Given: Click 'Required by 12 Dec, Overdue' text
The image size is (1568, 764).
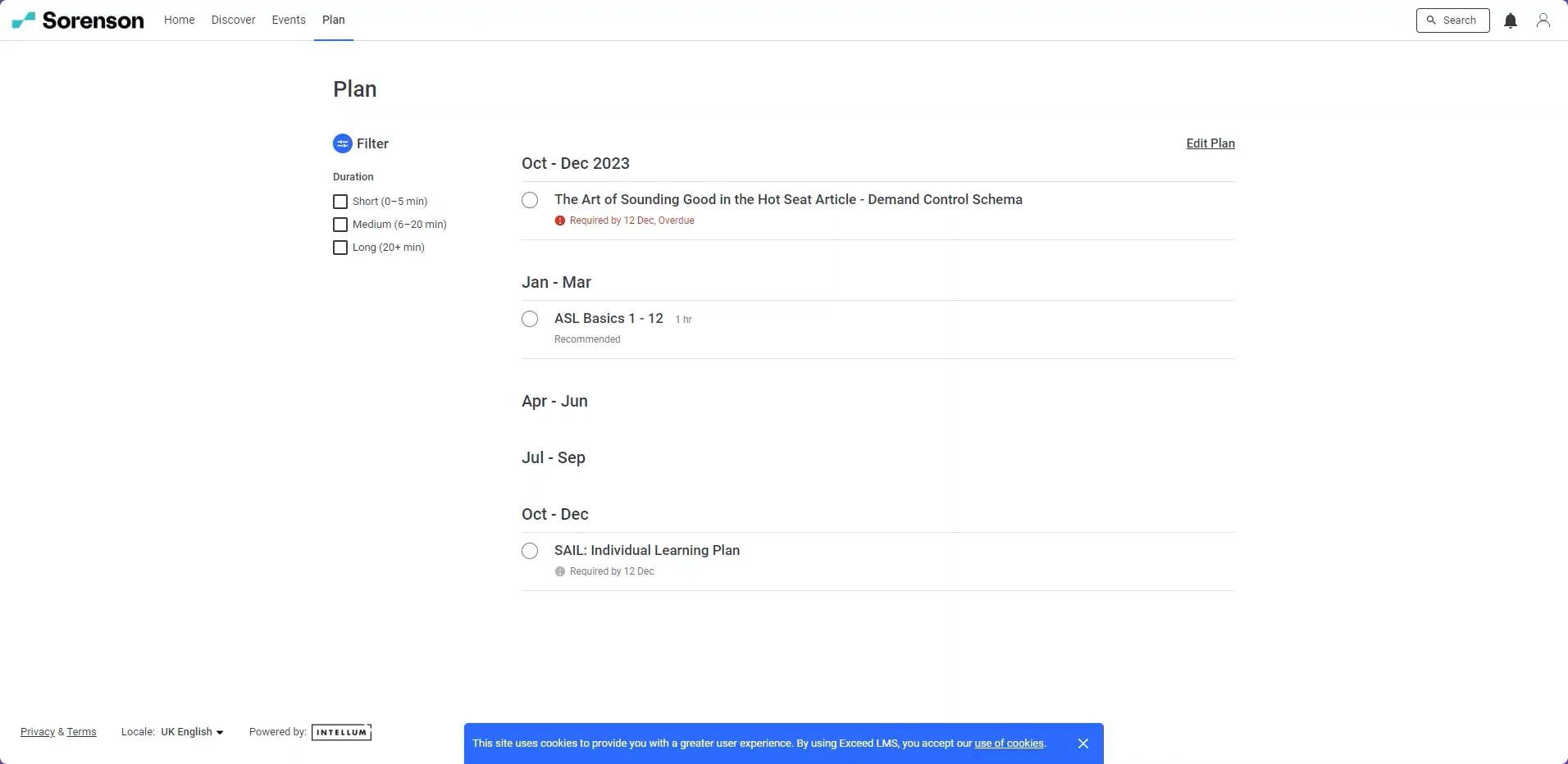Looking at the screenshot, I should (632, 221).
